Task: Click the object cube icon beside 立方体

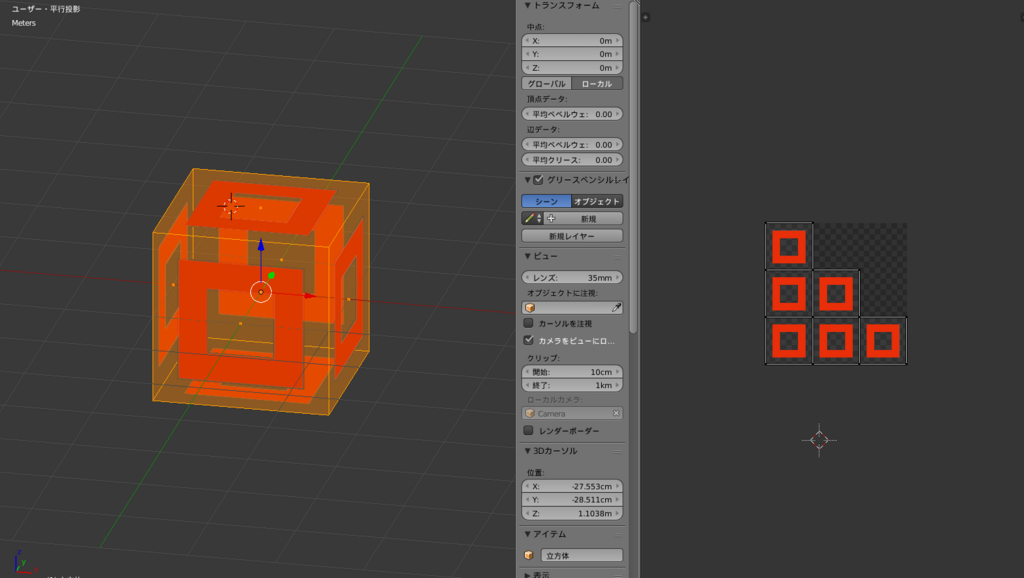Action: coord(529,556)
